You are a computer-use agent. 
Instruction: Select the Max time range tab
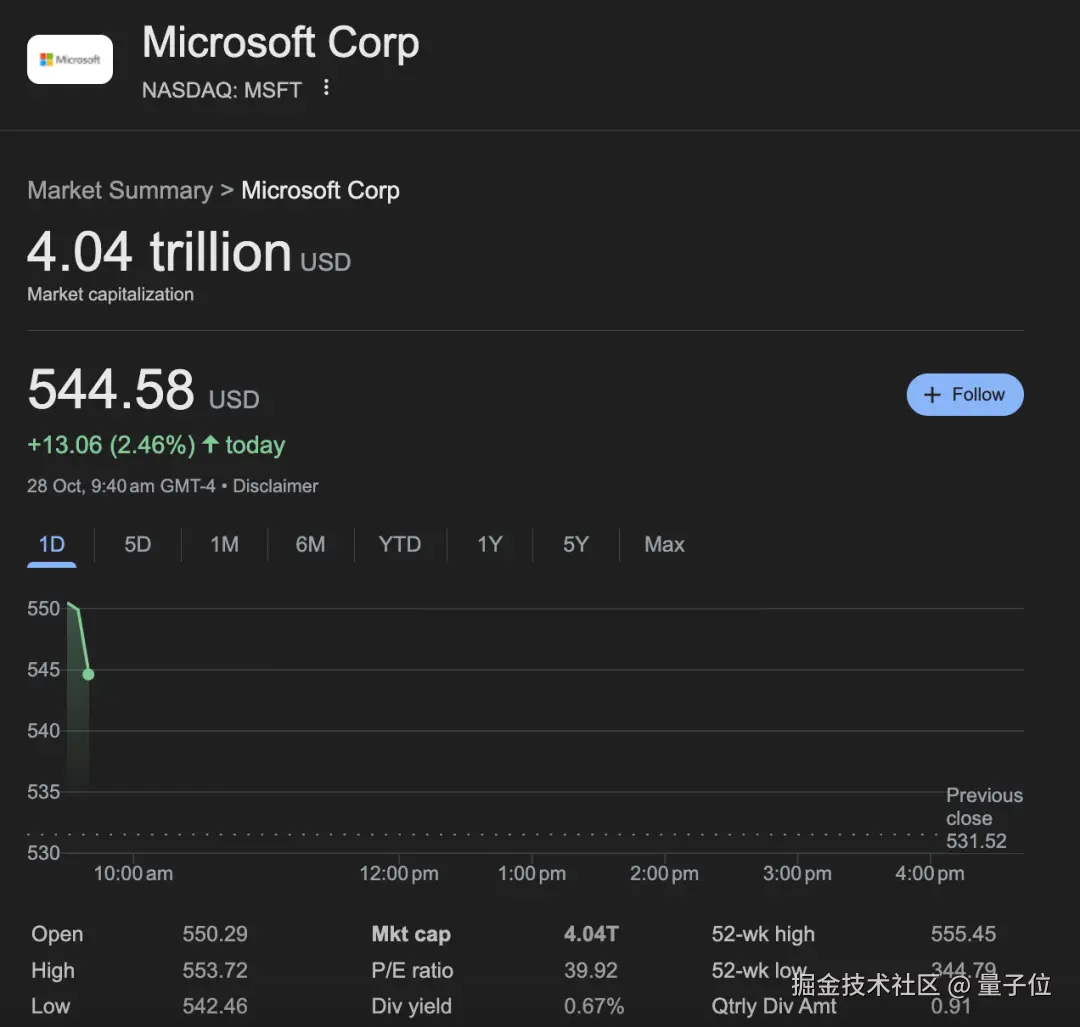tap(664, 544)
